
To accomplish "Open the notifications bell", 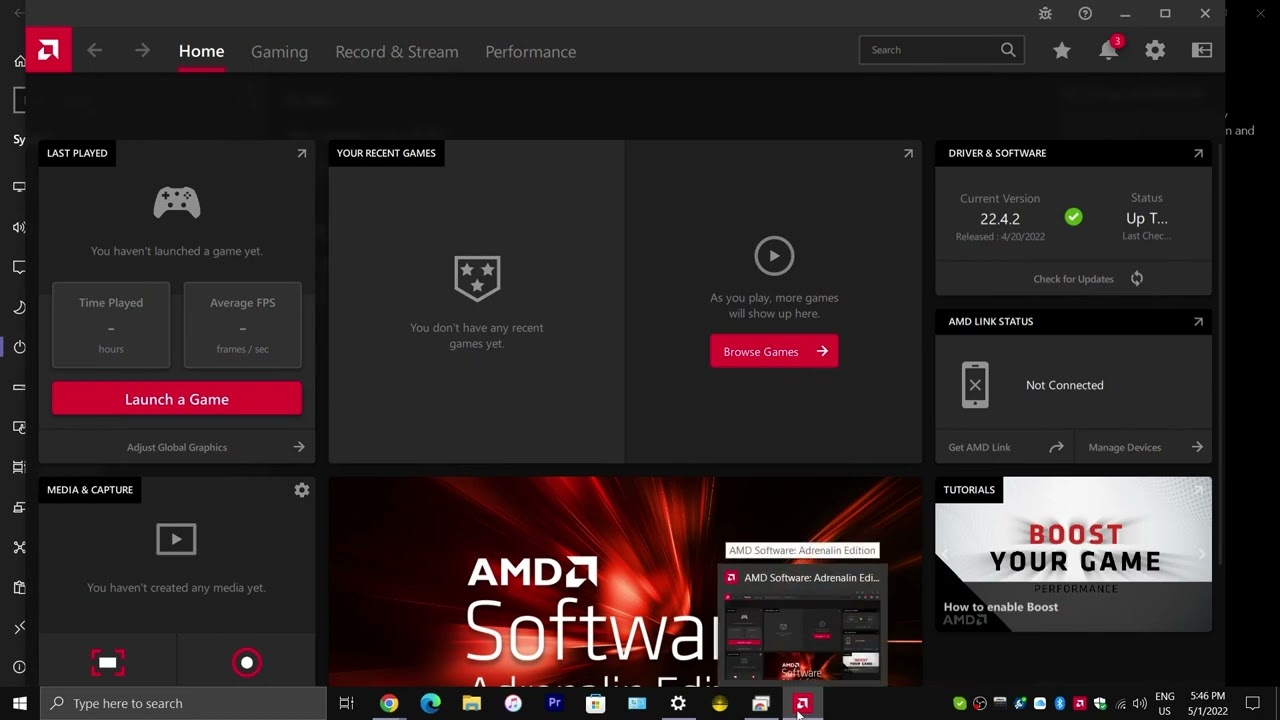I will click(1109, 50).
